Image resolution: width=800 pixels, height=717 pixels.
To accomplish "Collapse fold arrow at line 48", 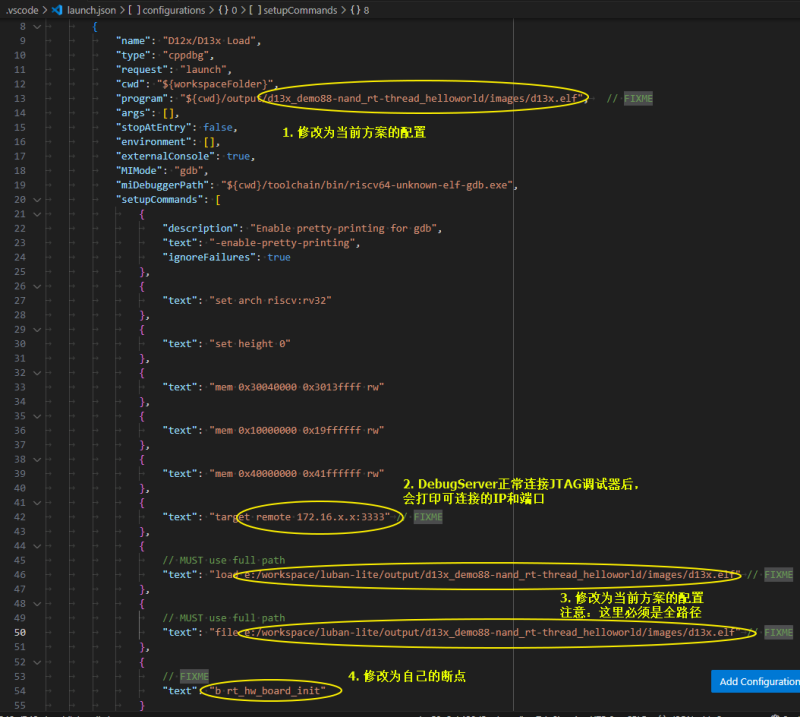I will (37, 604).
